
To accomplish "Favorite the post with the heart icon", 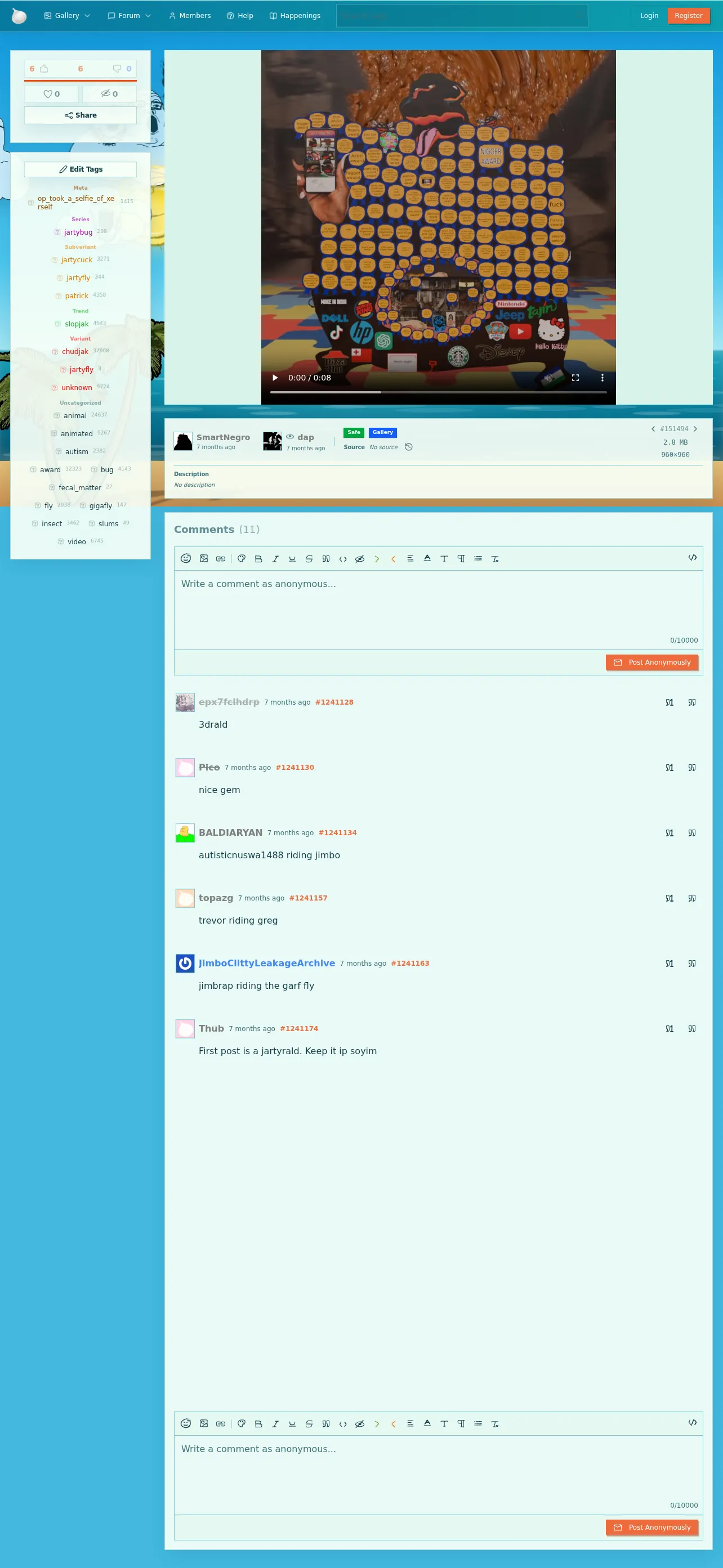I will tap(52, 94).
